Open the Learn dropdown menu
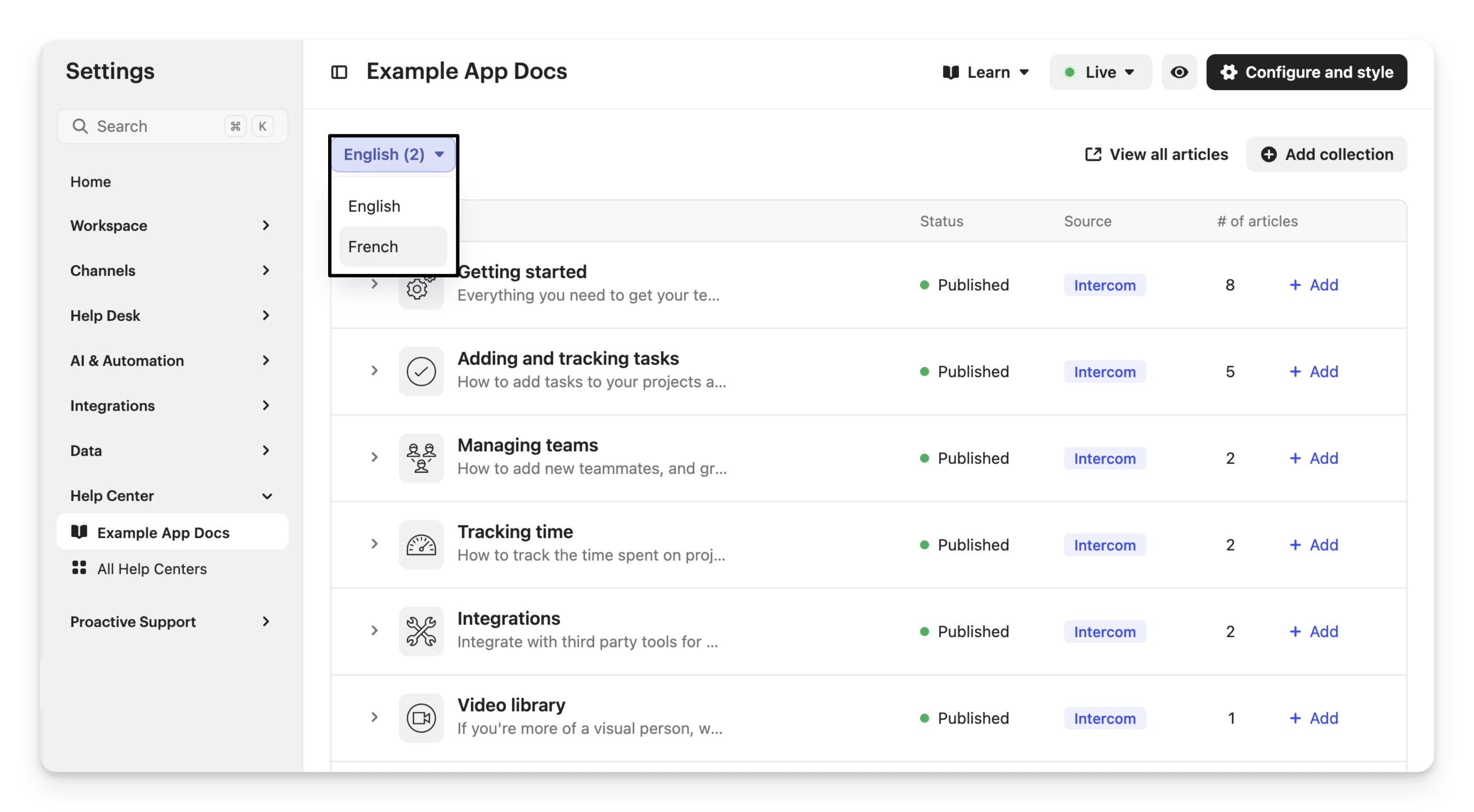Viewport: 1474px width, 812px height. (x=986, y=72)
